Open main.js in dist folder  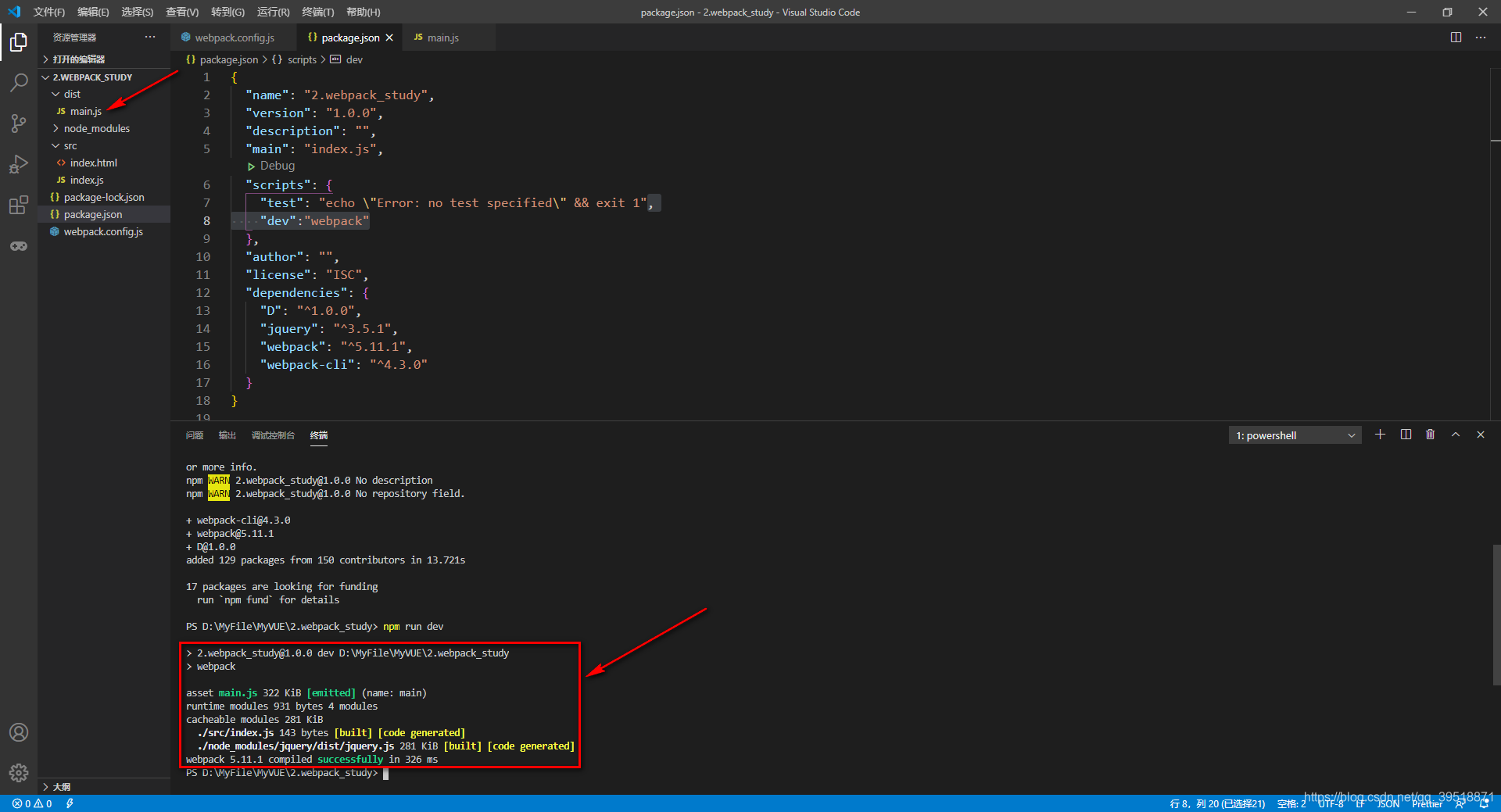(104, 111)
